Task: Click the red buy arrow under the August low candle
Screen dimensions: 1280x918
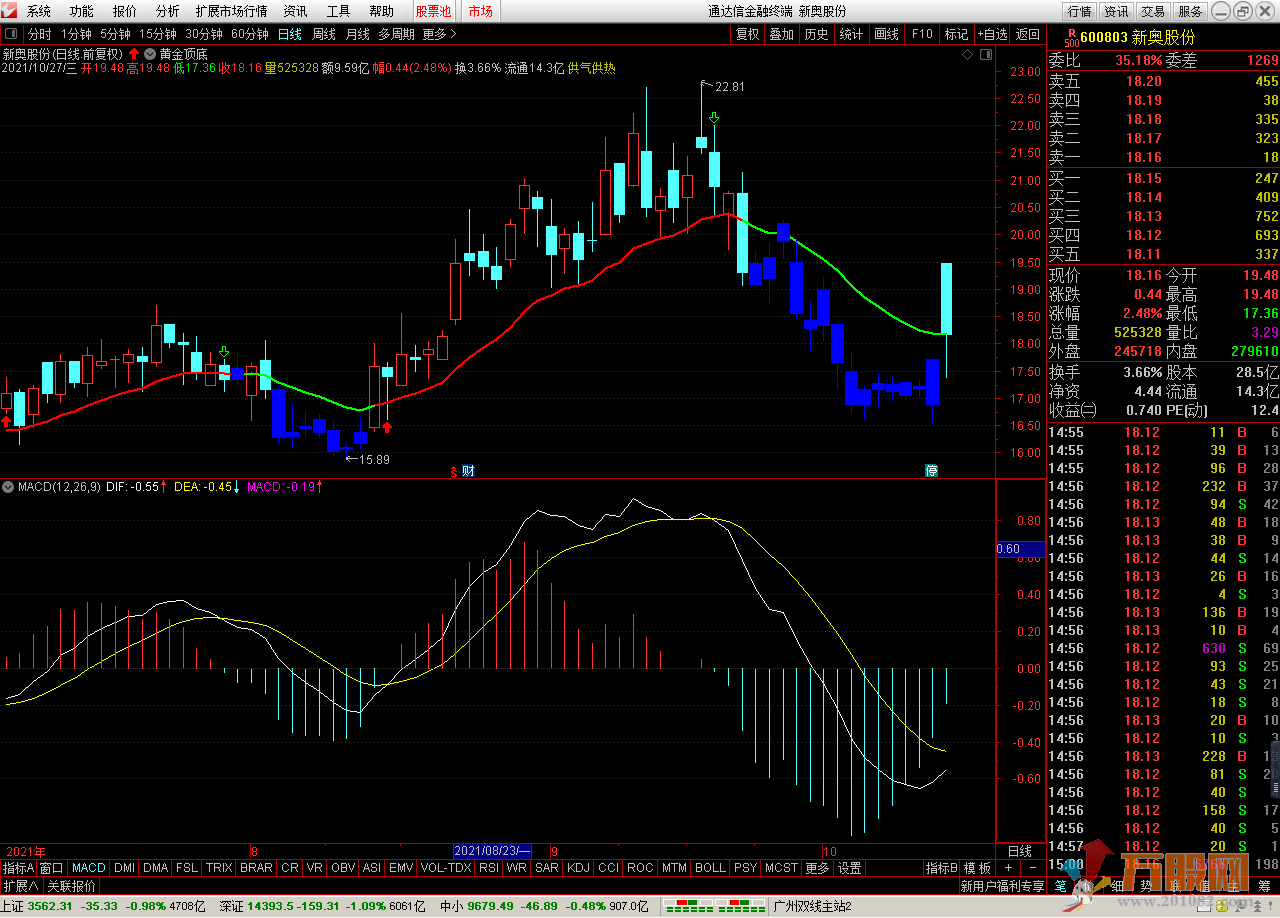Action: pyautogui.click(x=386, y=428)
